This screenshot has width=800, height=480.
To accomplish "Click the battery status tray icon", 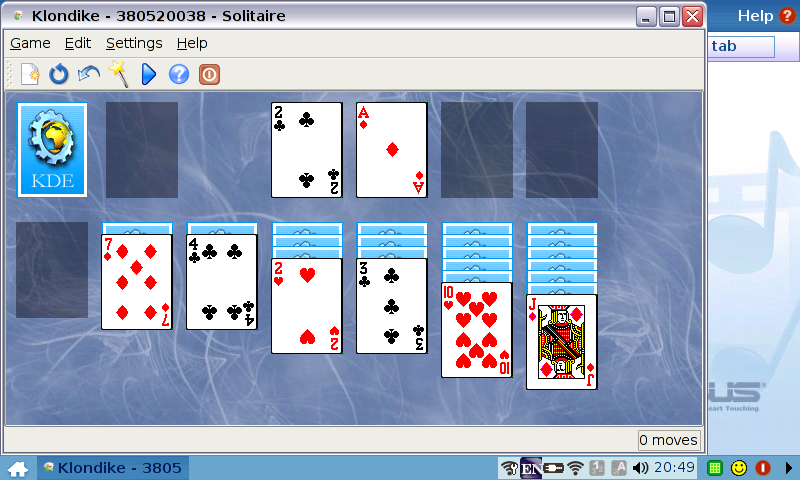I will (x=554, y=468).
